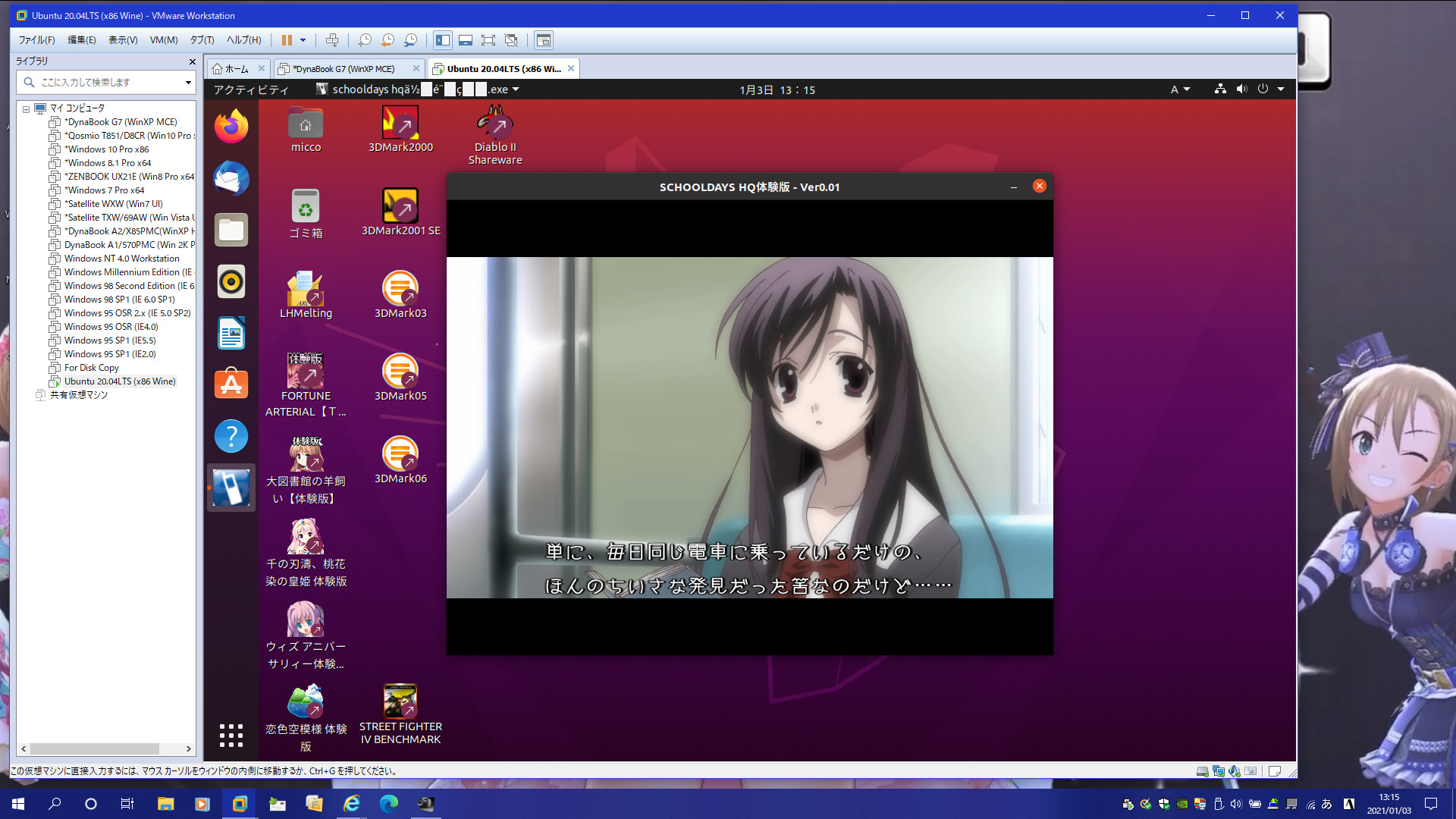Take a snapshot of this VM
Viewport: 1456px width, 819px height.
pos(365,40)
